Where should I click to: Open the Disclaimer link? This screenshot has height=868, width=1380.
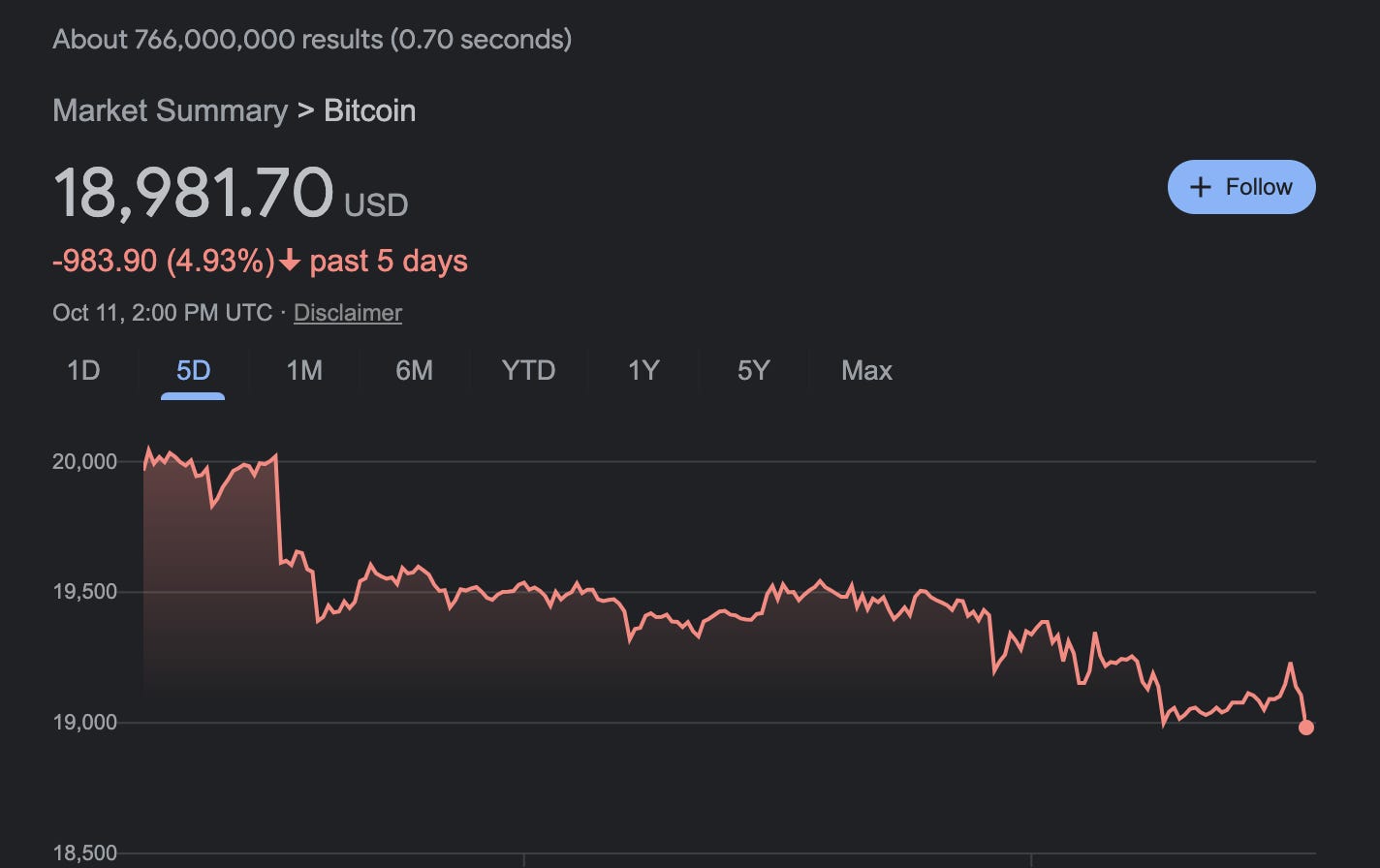pos(347,312)
